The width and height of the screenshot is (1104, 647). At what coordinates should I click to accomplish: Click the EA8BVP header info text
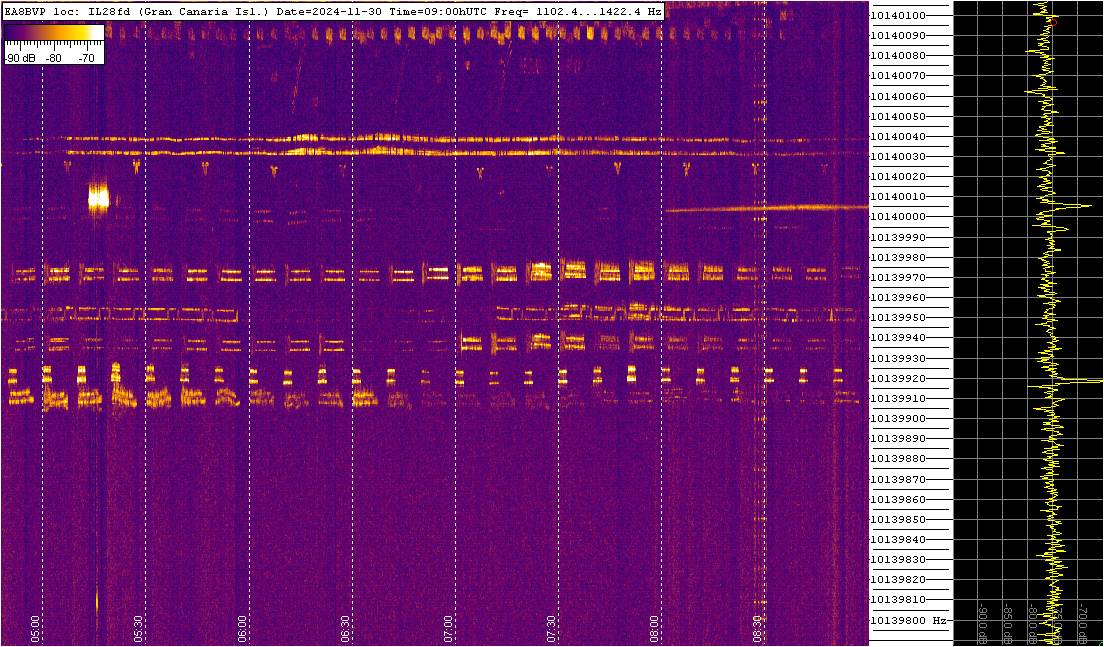pos(332,12)
